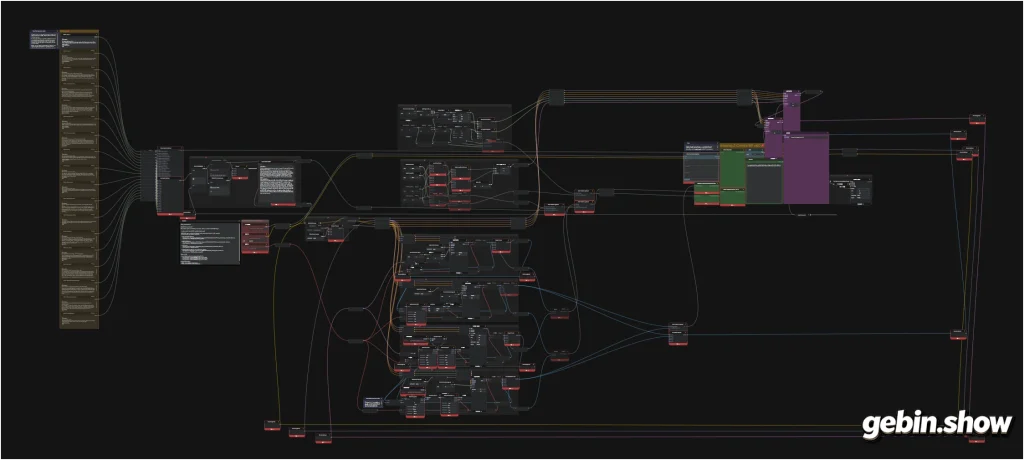Select the large purple node in the upper right
Screen dimensions: 1024x460
tap(807, 168)
